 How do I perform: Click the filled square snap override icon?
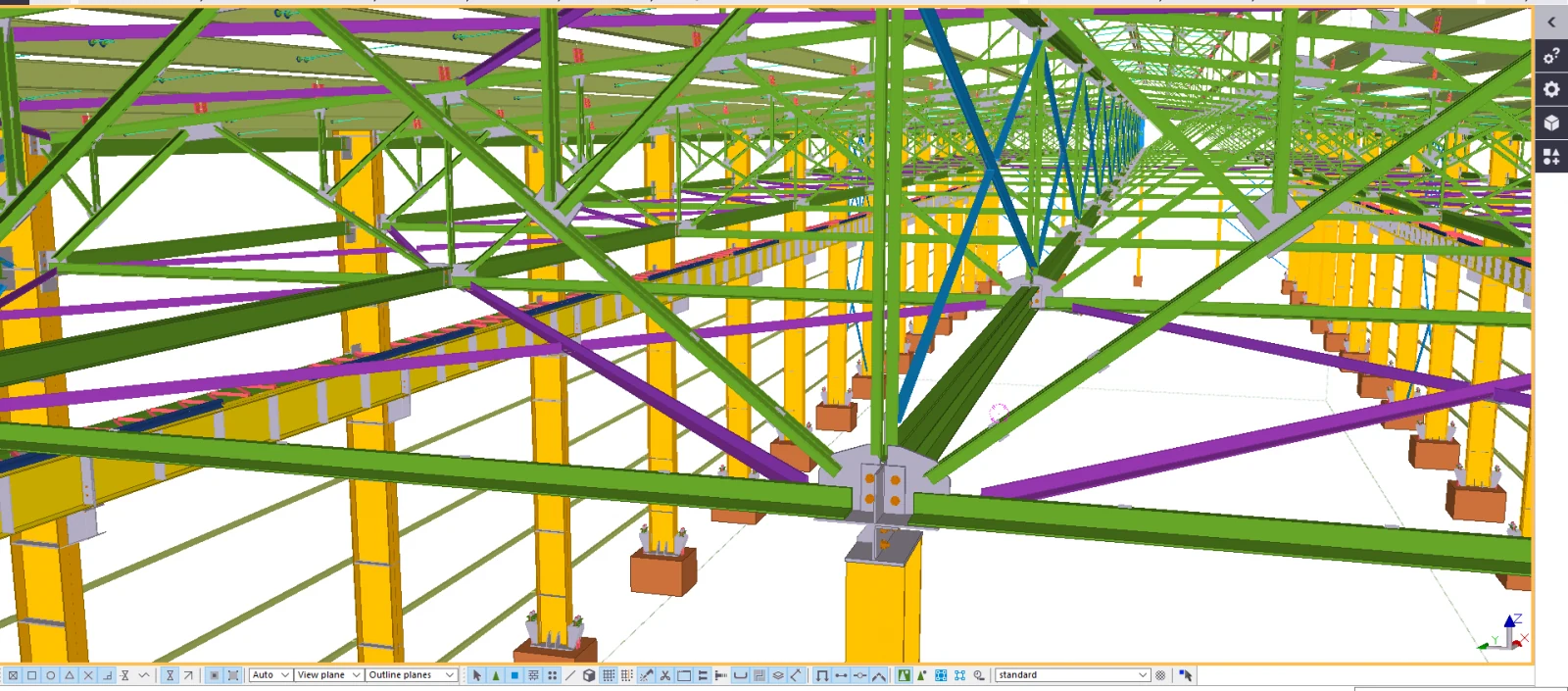point(214,675)
